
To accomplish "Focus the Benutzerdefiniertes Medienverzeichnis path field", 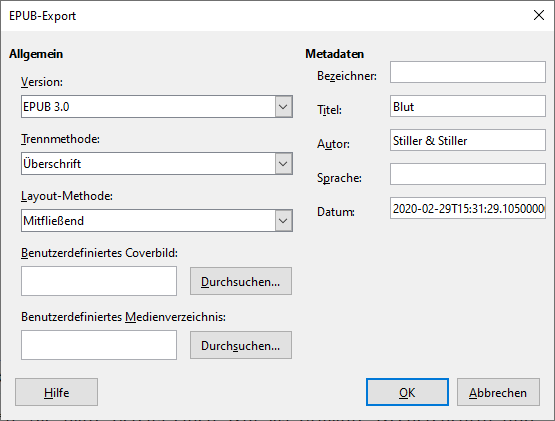I will (99, 345).
